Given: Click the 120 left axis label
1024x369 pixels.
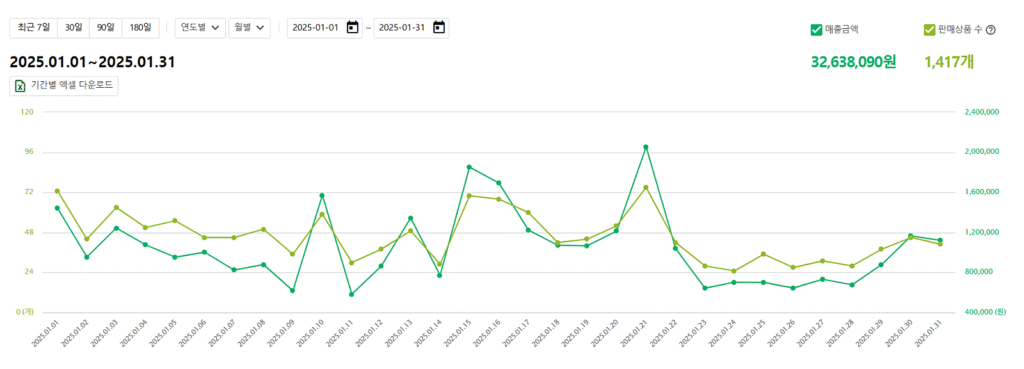Looking at the screenshot, I should (28, 112).
